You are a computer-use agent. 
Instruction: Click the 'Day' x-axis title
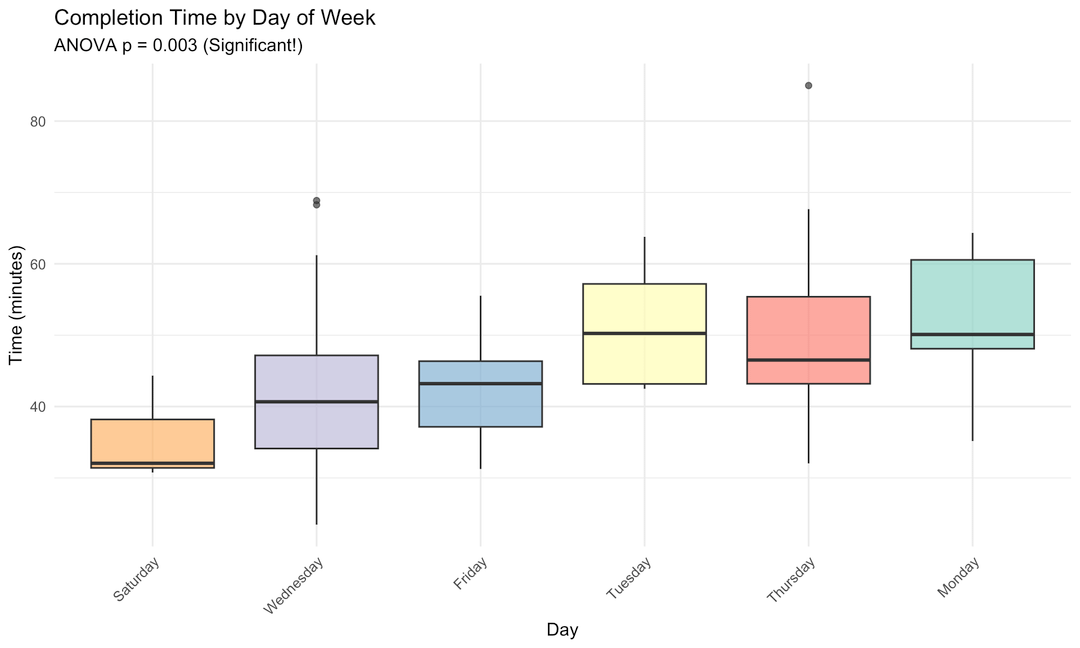click(x=561, y=630)
